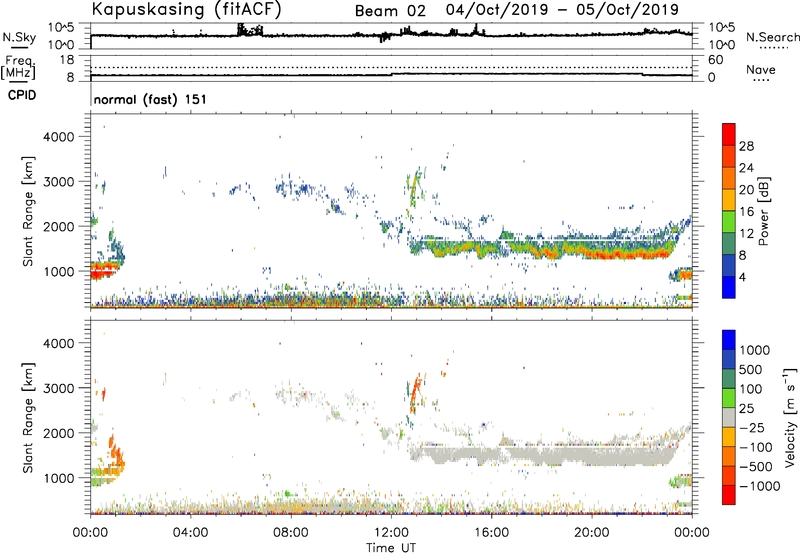The height and width of the screenshot is (554, 800).
Task: Click the '16:00' time axis tick label
Action: (x=491, y=533)
